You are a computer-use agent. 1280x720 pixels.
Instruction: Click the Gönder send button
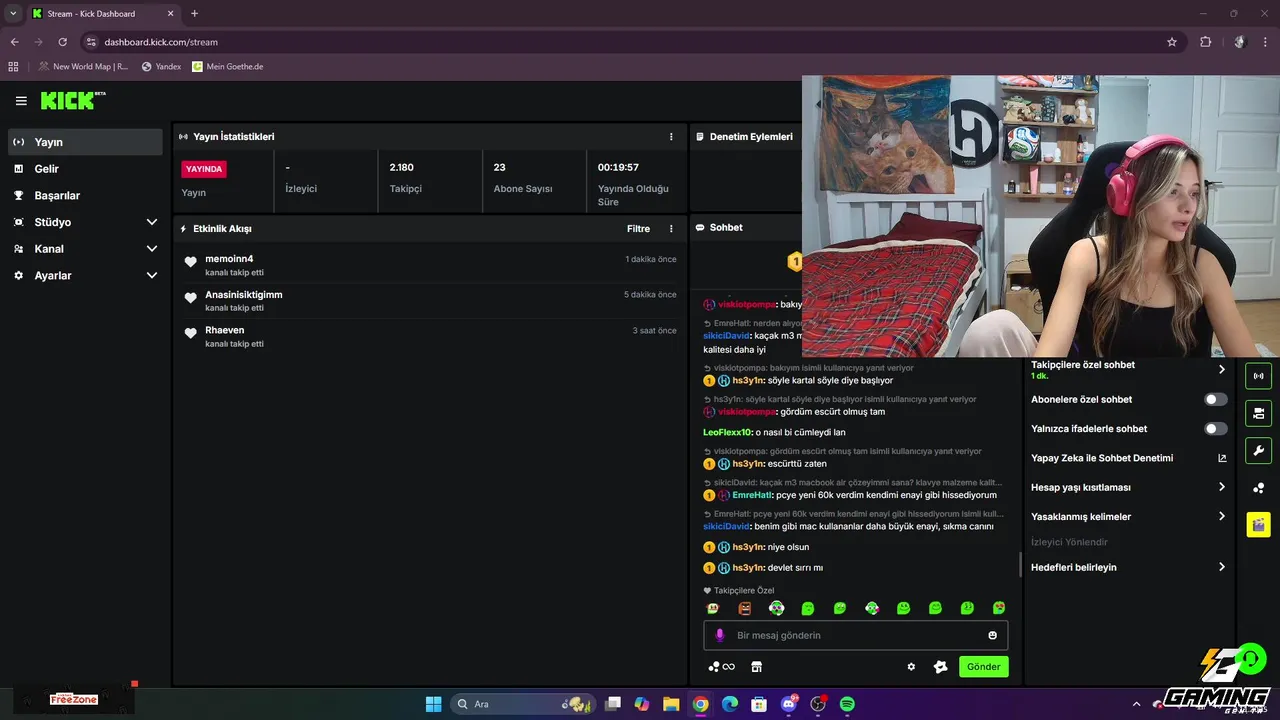click(x=983, y=667)
